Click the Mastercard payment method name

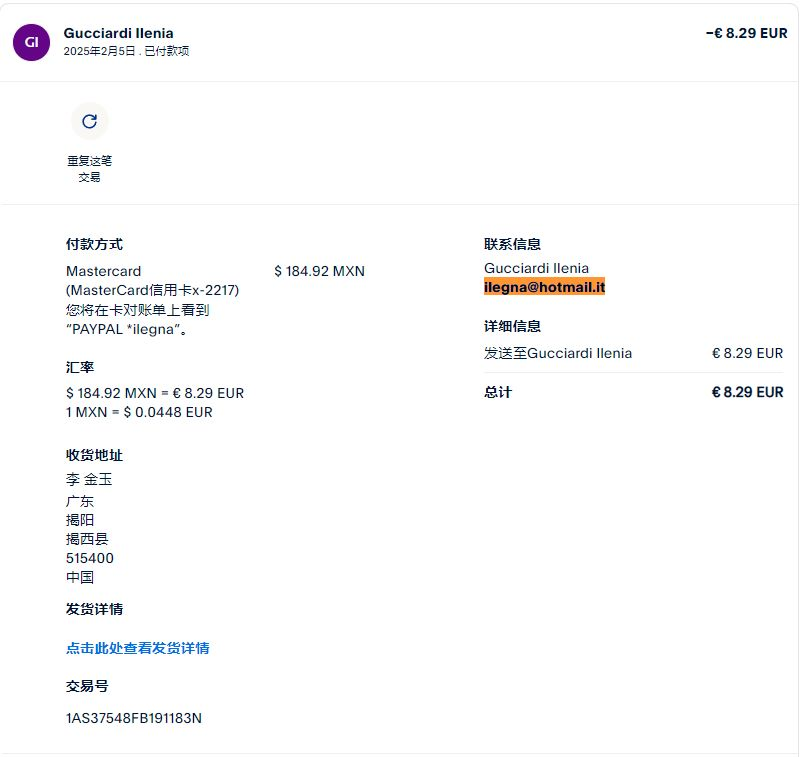click(103, 271)
